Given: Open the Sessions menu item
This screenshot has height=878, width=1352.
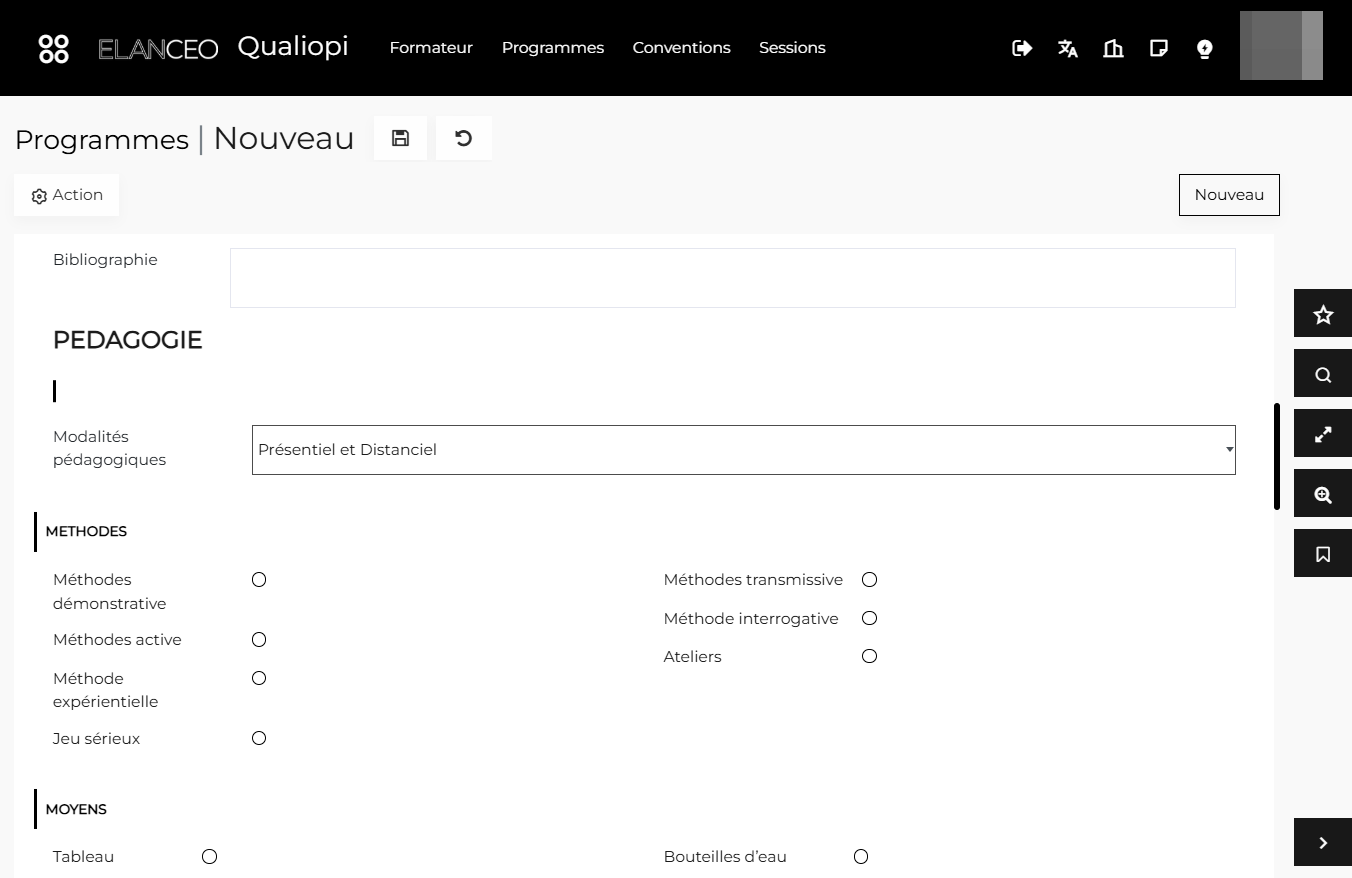Looking at the screenshot, I should 792,48.
